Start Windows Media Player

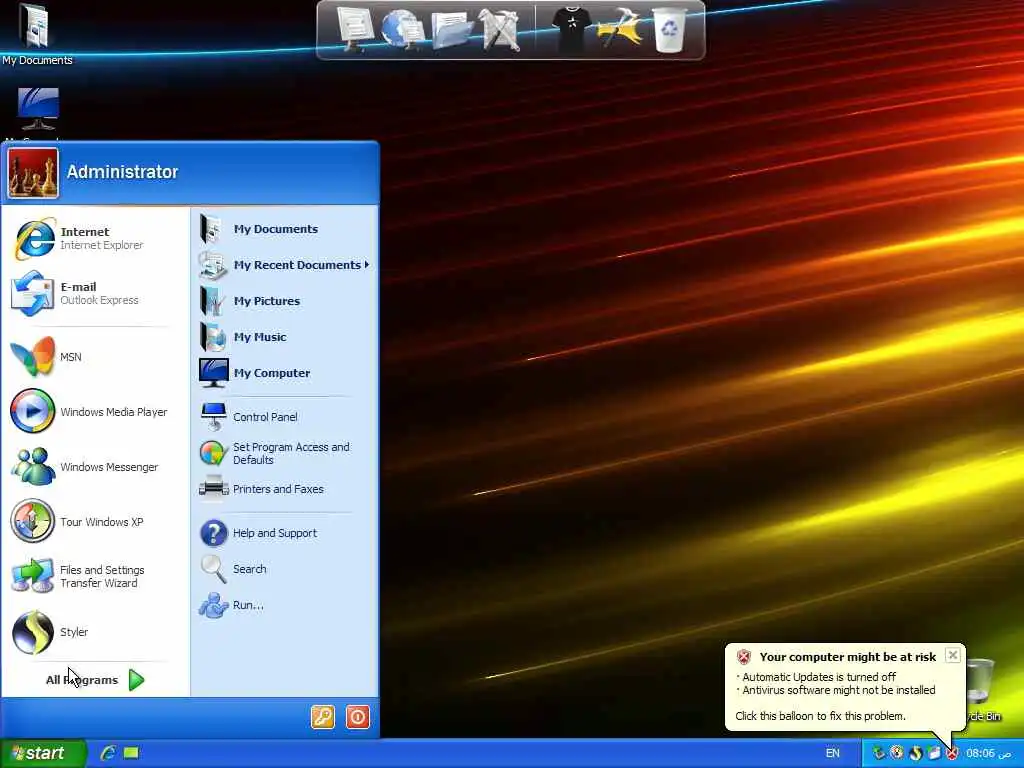pyautogui.click(x=96, y=411)
